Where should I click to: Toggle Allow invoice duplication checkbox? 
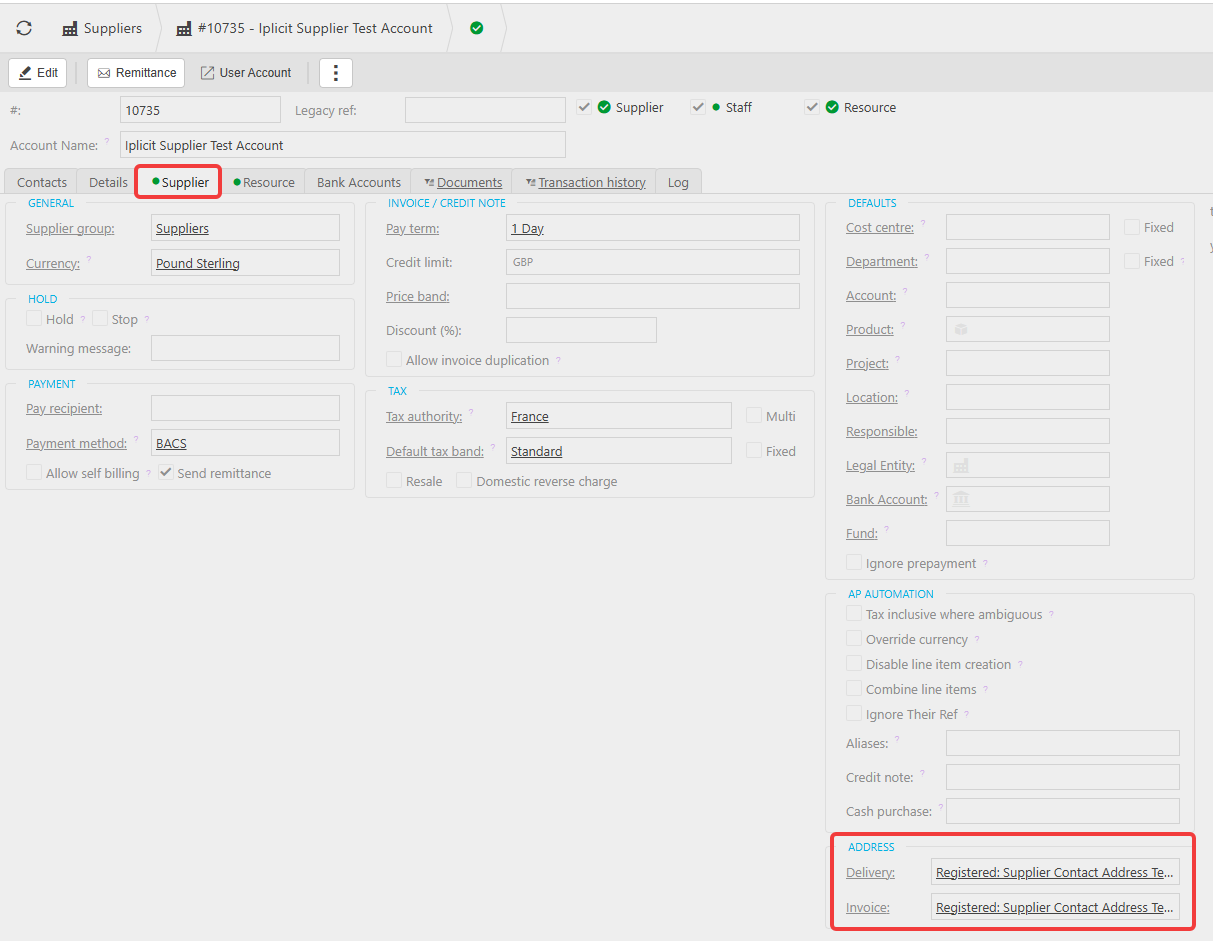pos(394,359)
